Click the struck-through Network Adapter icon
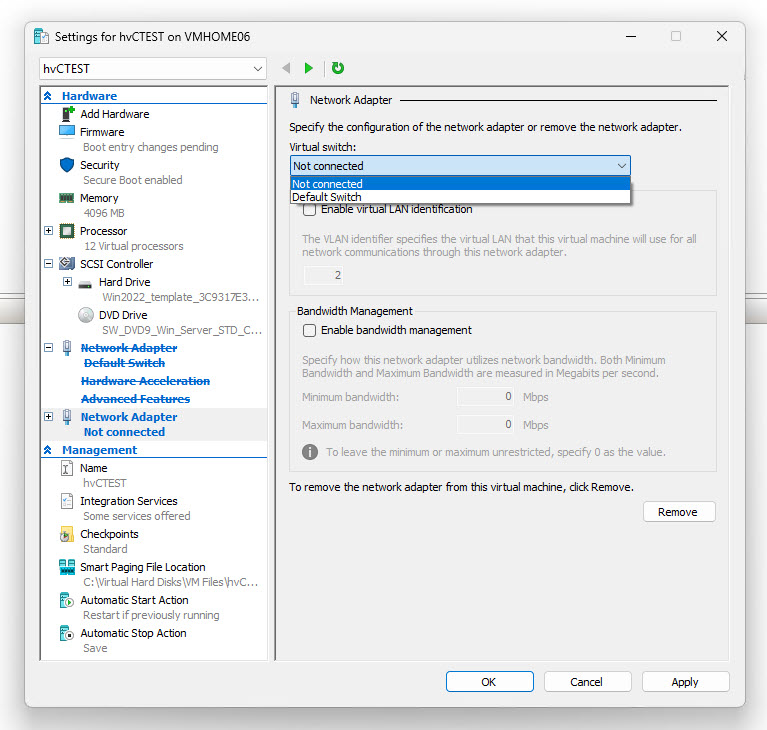Viewport: 767px width, 730px height. click(68, 348)
